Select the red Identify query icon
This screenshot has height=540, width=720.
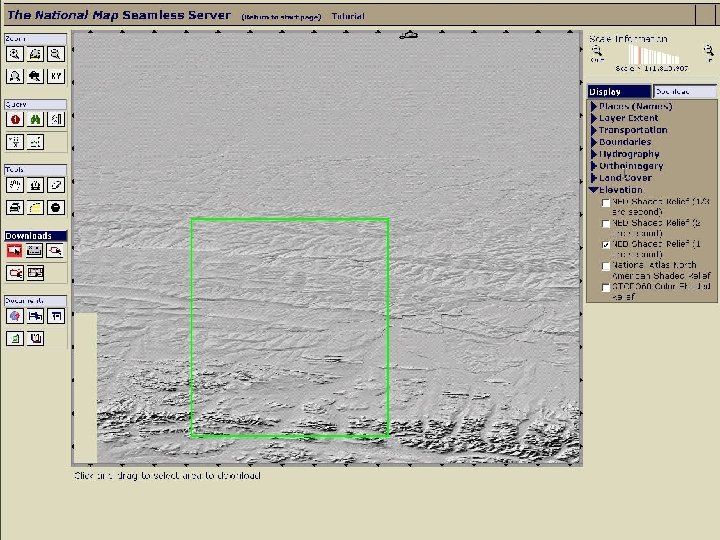[15, 119]
